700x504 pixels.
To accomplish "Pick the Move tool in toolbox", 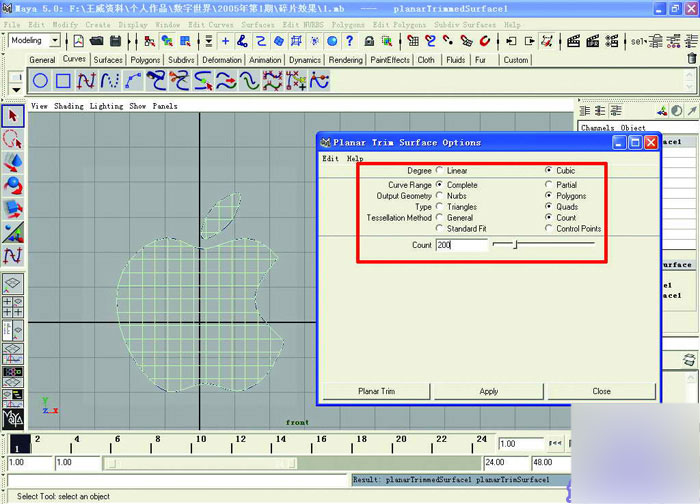I will coord(12,163).
